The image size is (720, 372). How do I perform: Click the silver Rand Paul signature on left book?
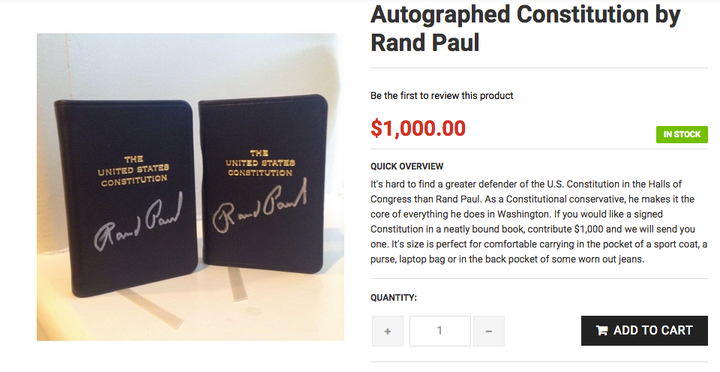click(139, 222)
